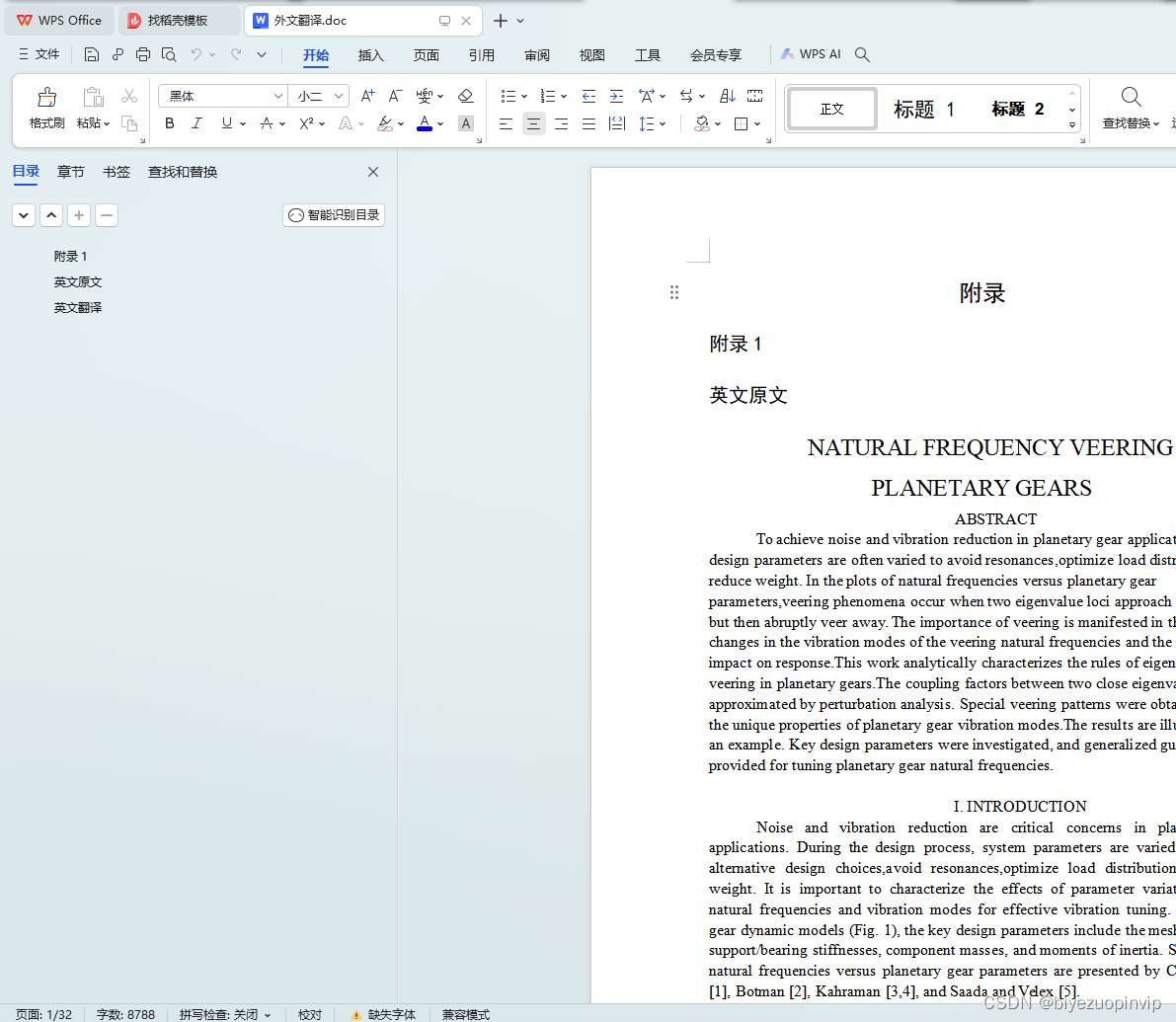Expand the borders dropdown arrow
This screenshot has width=1176, height=1022.
(x=757, y=123)
